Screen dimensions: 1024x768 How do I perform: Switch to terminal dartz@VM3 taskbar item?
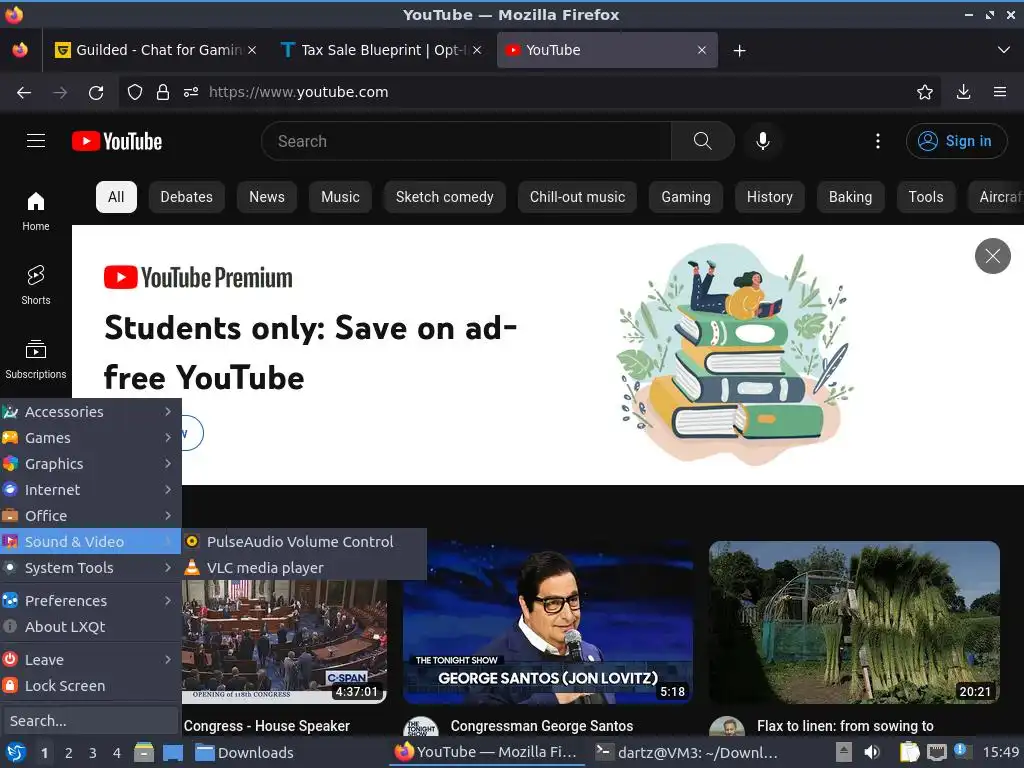pyautogui.click(x=687, y=753)
